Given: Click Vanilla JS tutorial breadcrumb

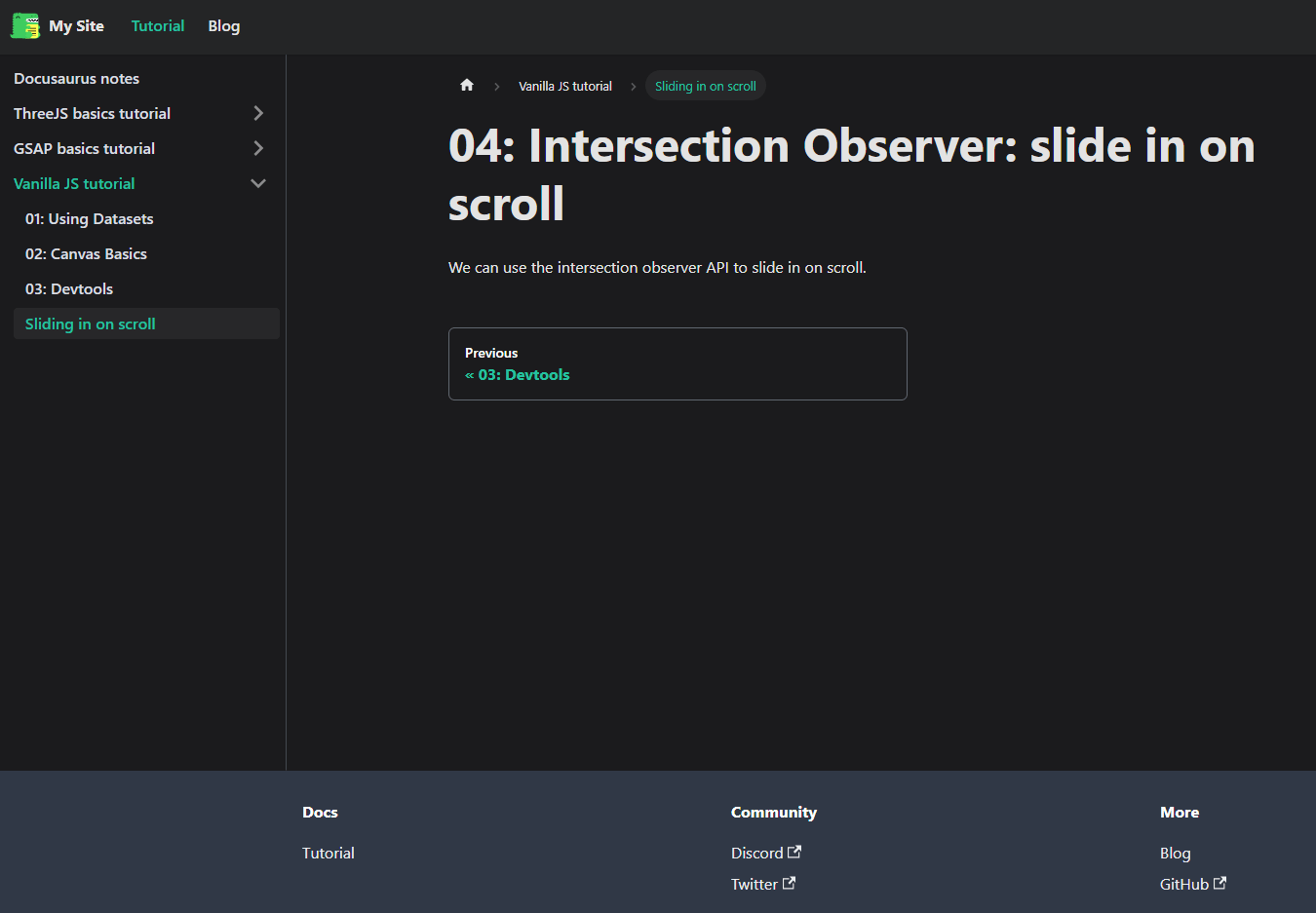Looking at the screenshot, I should pyautogui.click(x=565, y=86).
